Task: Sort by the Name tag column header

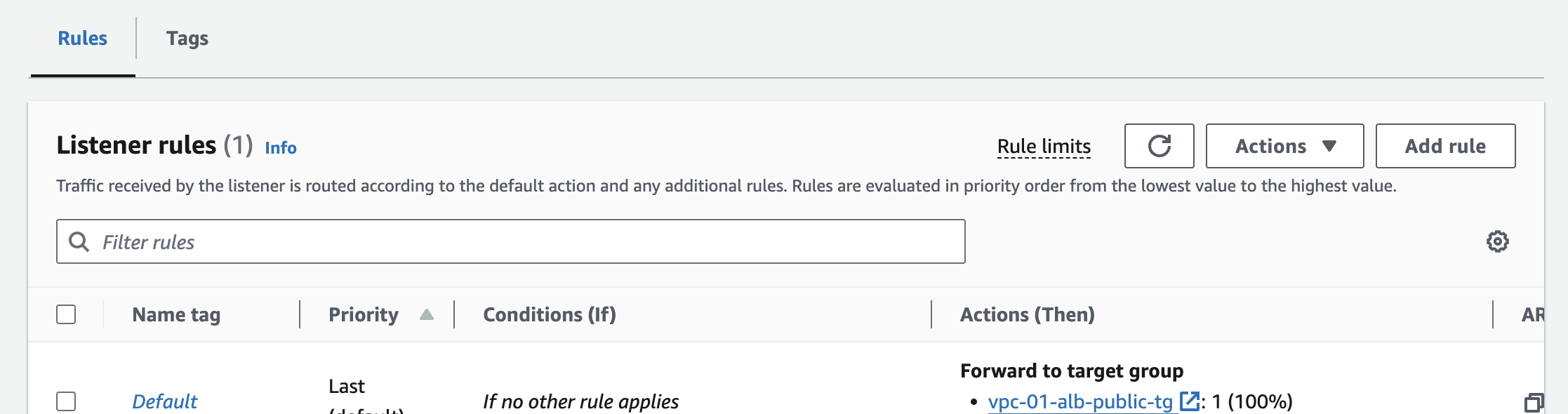Action: coord(176,314)
